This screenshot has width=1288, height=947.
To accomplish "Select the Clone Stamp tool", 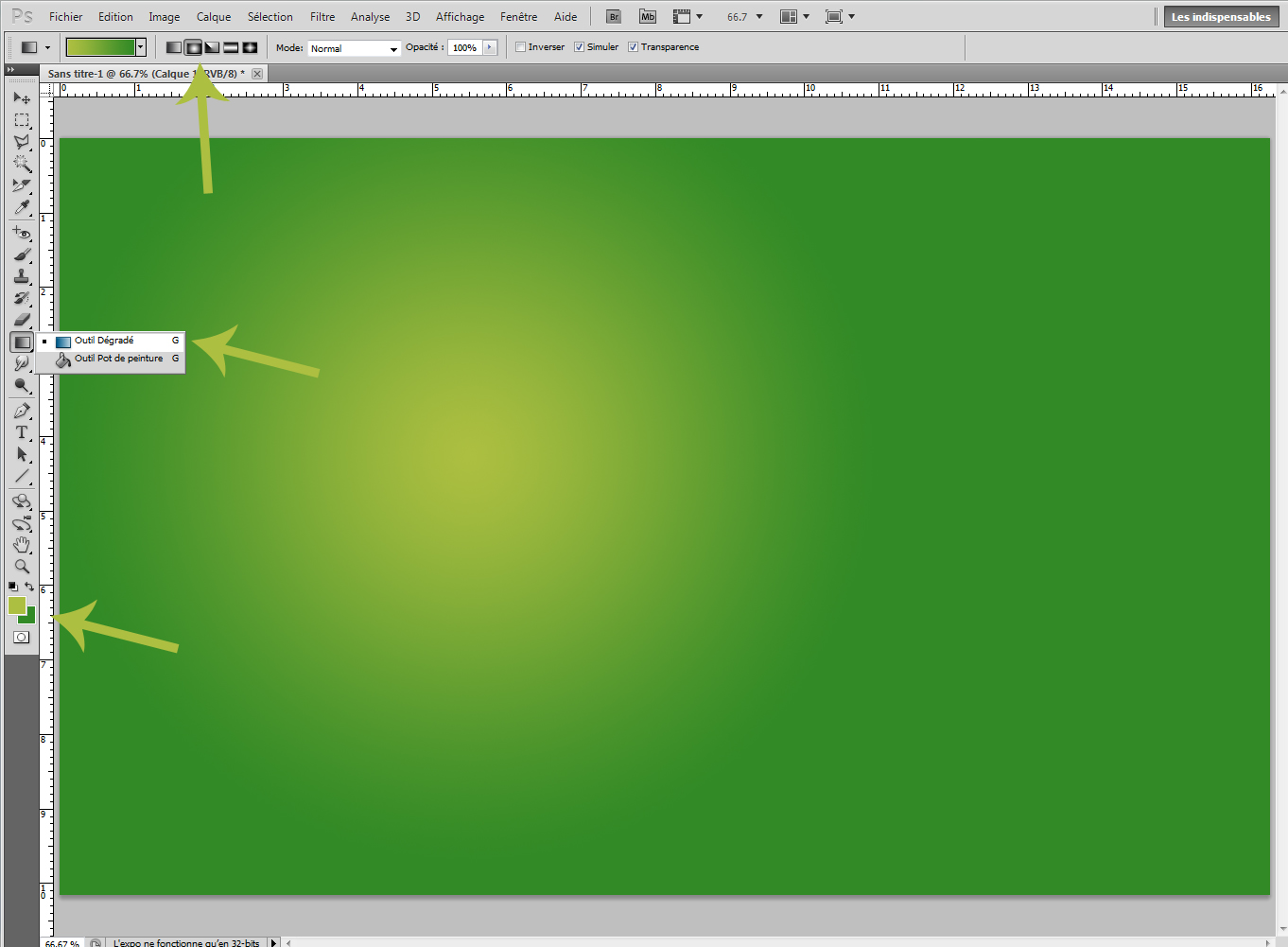I will (22, 276).
